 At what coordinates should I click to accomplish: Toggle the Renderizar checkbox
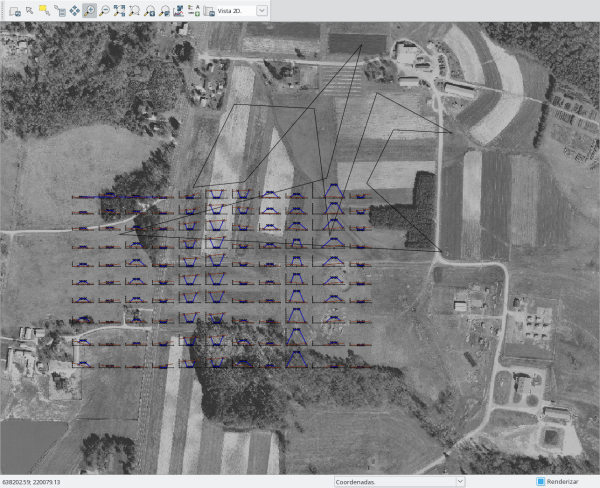(541, 481)
